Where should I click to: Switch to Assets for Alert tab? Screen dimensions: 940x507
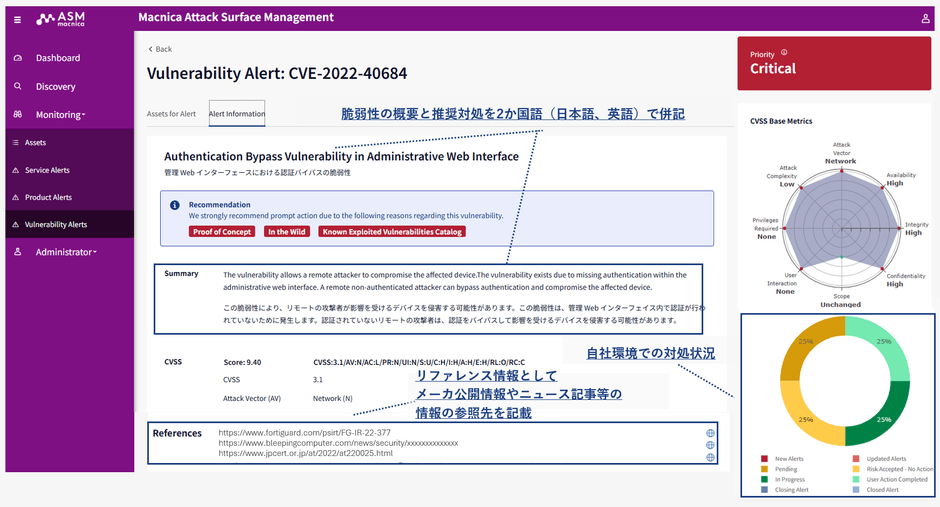171,114
